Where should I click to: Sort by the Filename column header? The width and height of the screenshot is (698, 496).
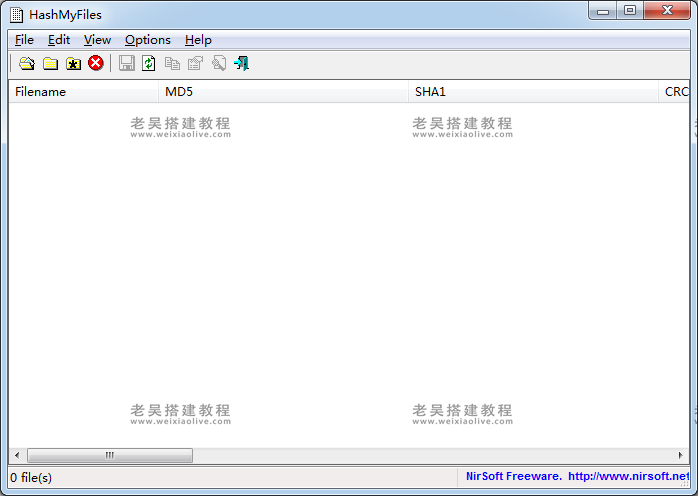[x=83, y=92]
